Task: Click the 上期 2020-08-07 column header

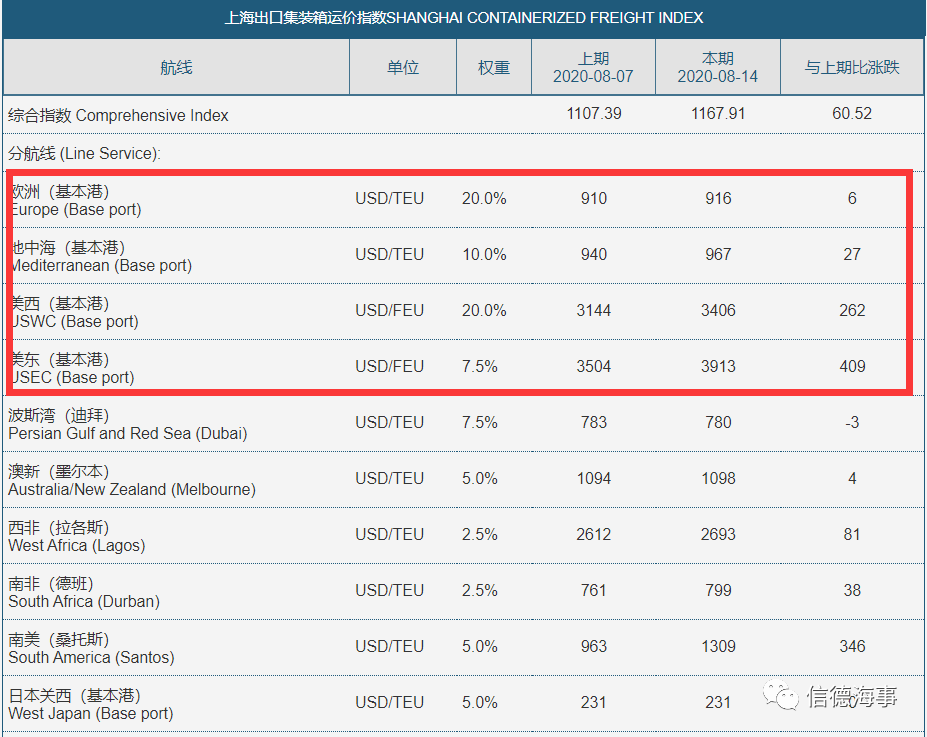Action: (594, 68)
